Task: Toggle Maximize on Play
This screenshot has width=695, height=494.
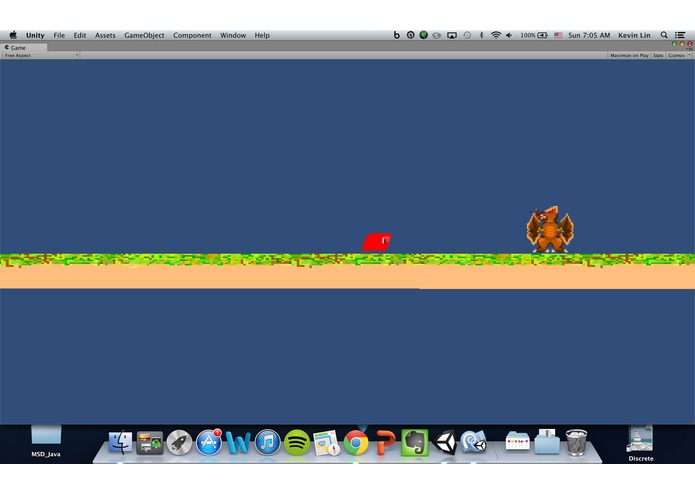Action: click(629, 55)
